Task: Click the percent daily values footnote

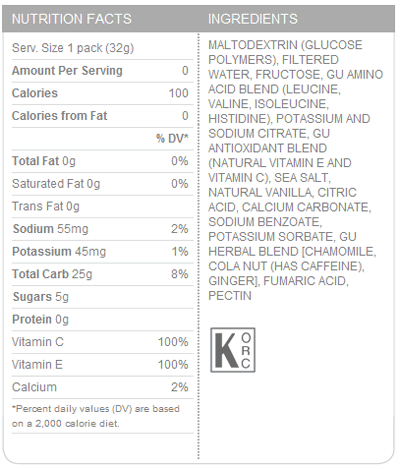Action: pyautogui.click(x=96, y=416)
